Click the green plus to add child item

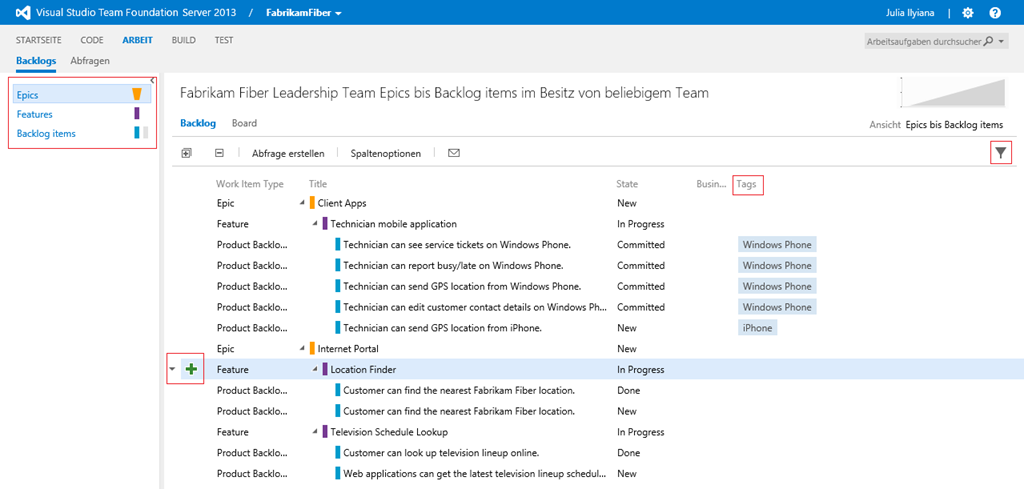(191, 369)
